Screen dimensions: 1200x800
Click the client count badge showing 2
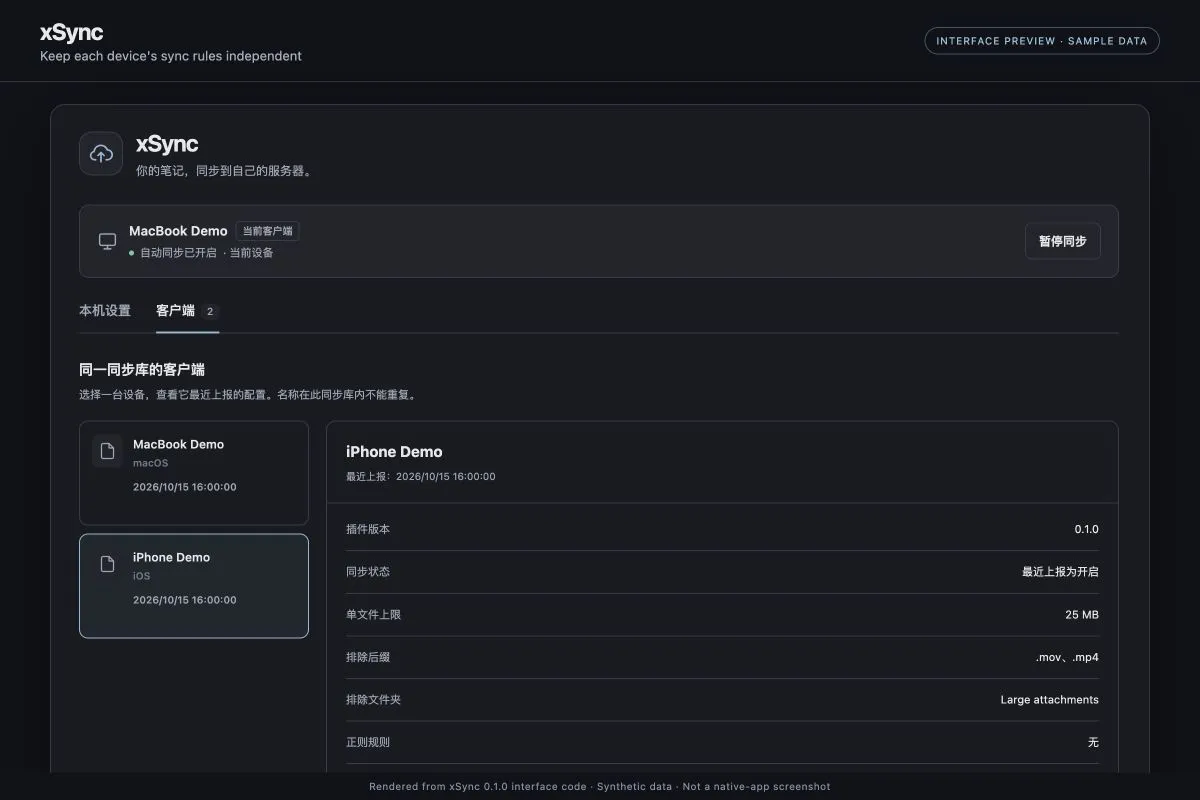210,312
